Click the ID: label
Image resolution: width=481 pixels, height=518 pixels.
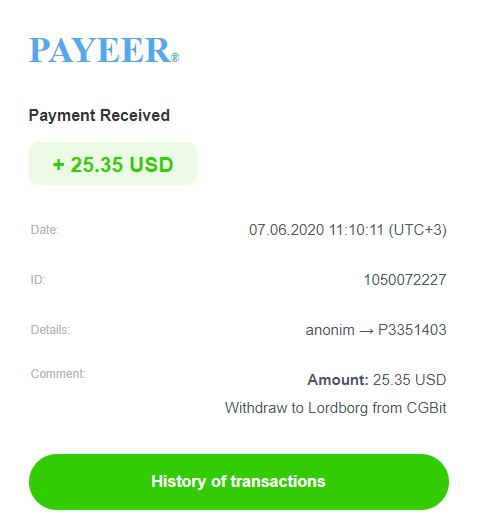tap(38, 280)
